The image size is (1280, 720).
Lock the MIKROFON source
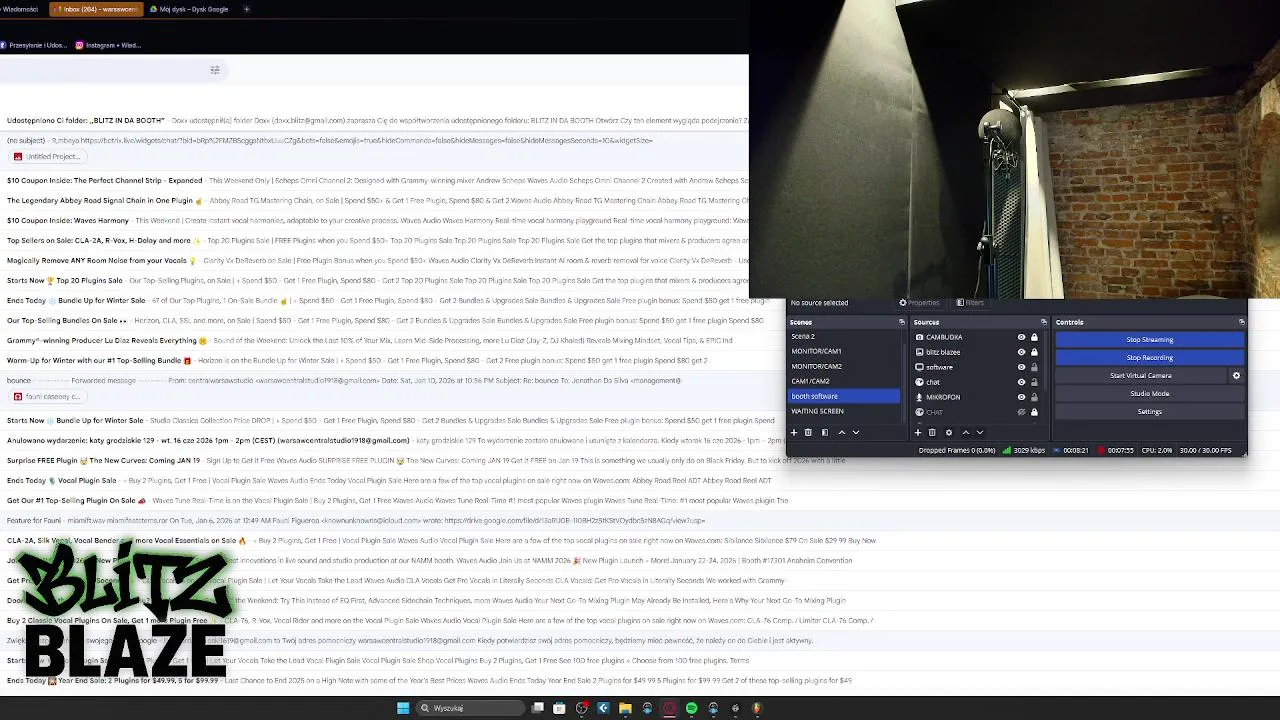pos(1034,397)
